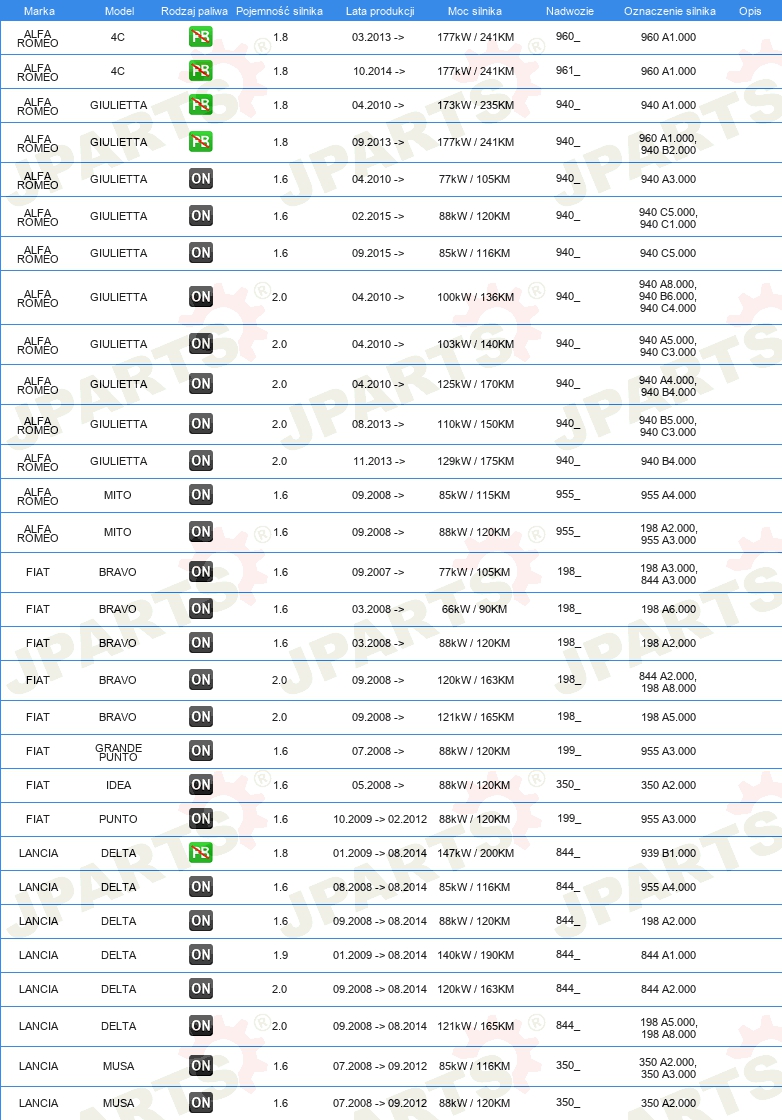
Task: Click power value 173kW / 235KM
Action: click(476, 105)
